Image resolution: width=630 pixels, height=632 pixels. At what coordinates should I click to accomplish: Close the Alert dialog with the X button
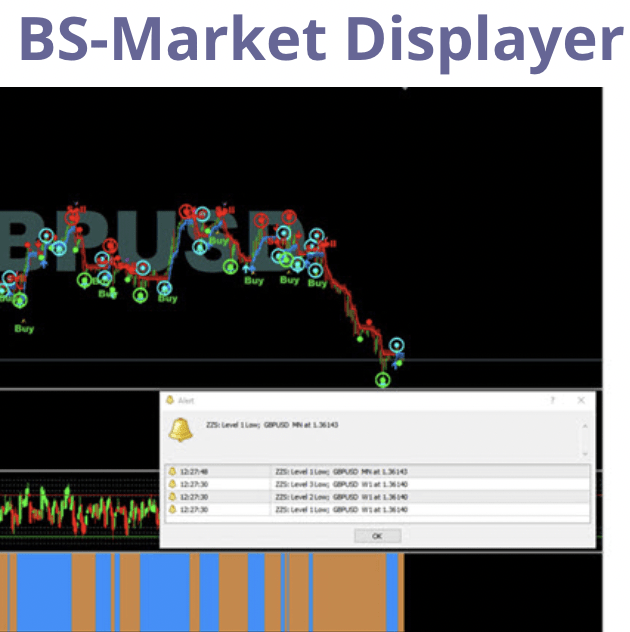581,400
